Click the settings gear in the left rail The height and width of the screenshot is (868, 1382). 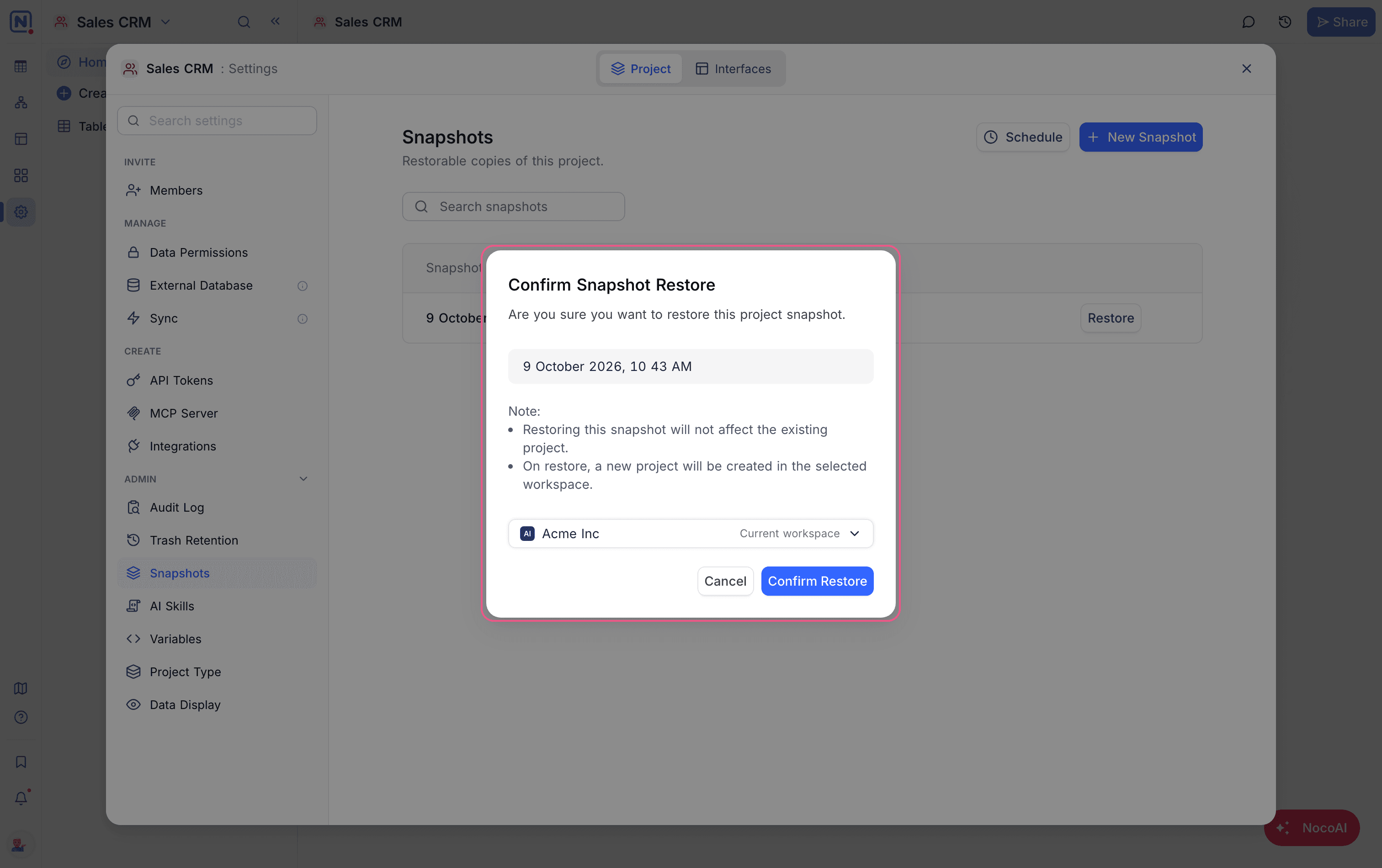pyautogui.click(x=21, y=212)
